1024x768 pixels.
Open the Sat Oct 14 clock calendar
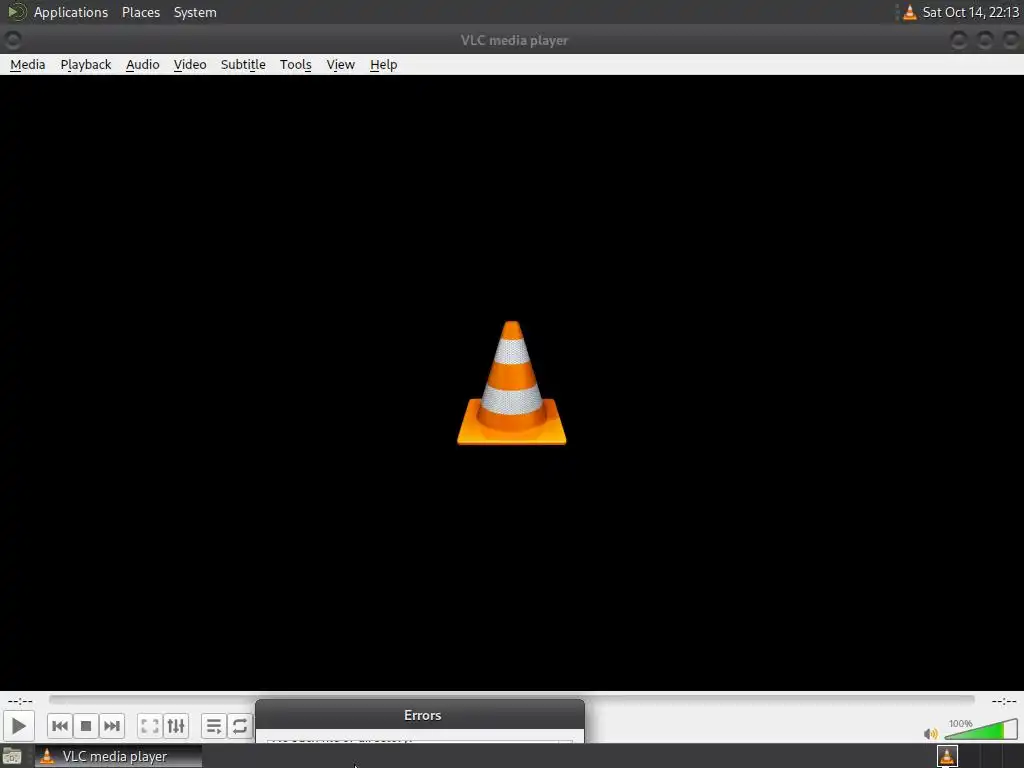970,12
